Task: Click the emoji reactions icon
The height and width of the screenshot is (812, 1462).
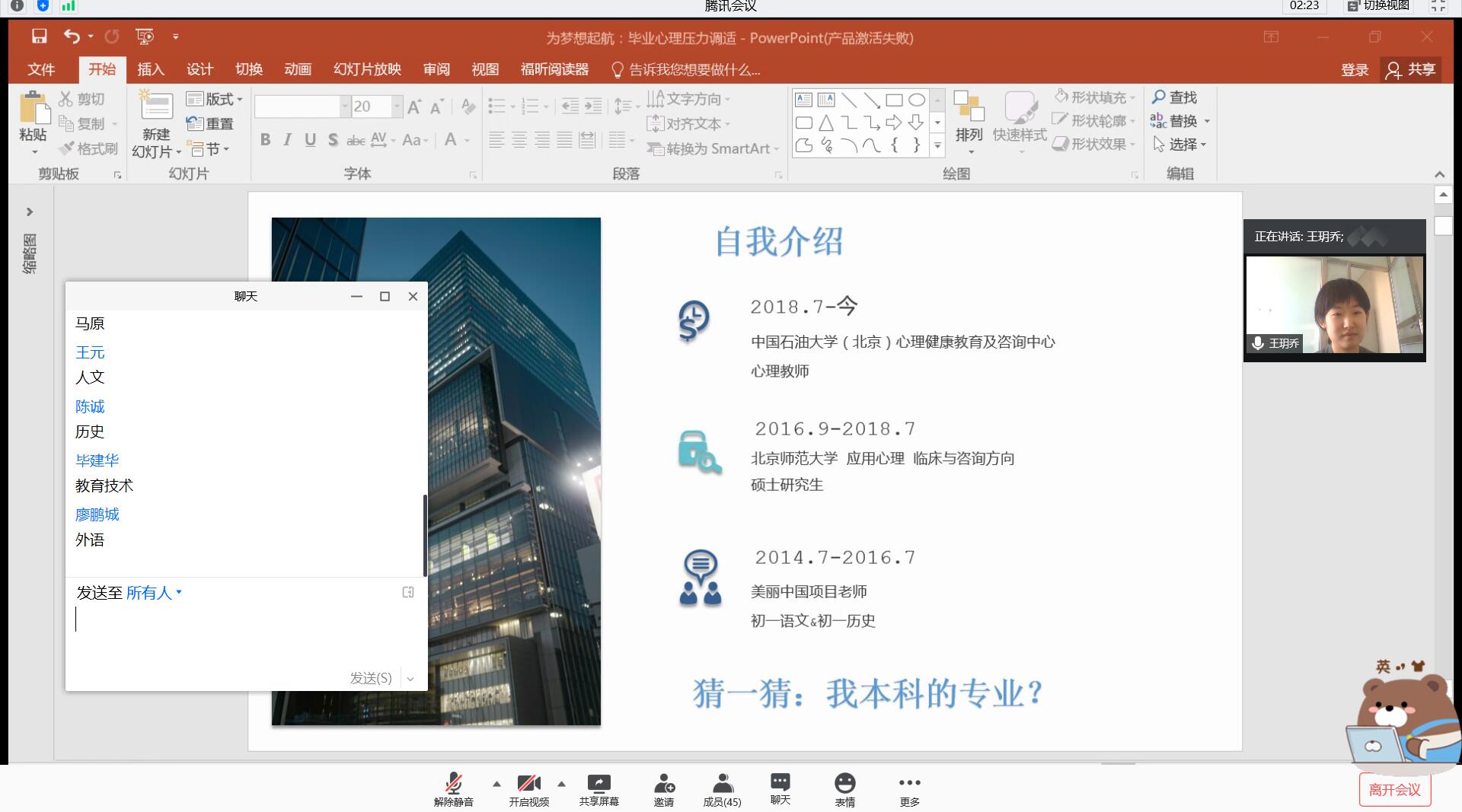Action: pos(844,784)
